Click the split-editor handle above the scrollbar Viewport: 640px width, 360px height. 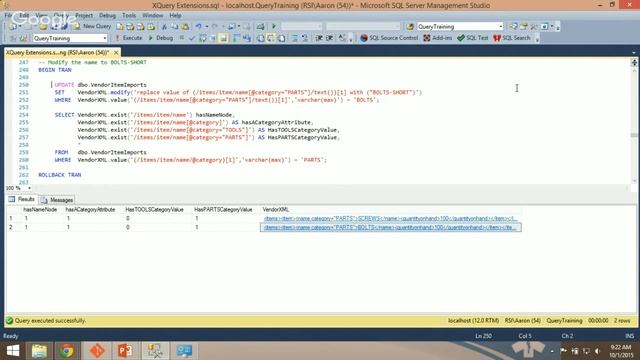[634, 62]
